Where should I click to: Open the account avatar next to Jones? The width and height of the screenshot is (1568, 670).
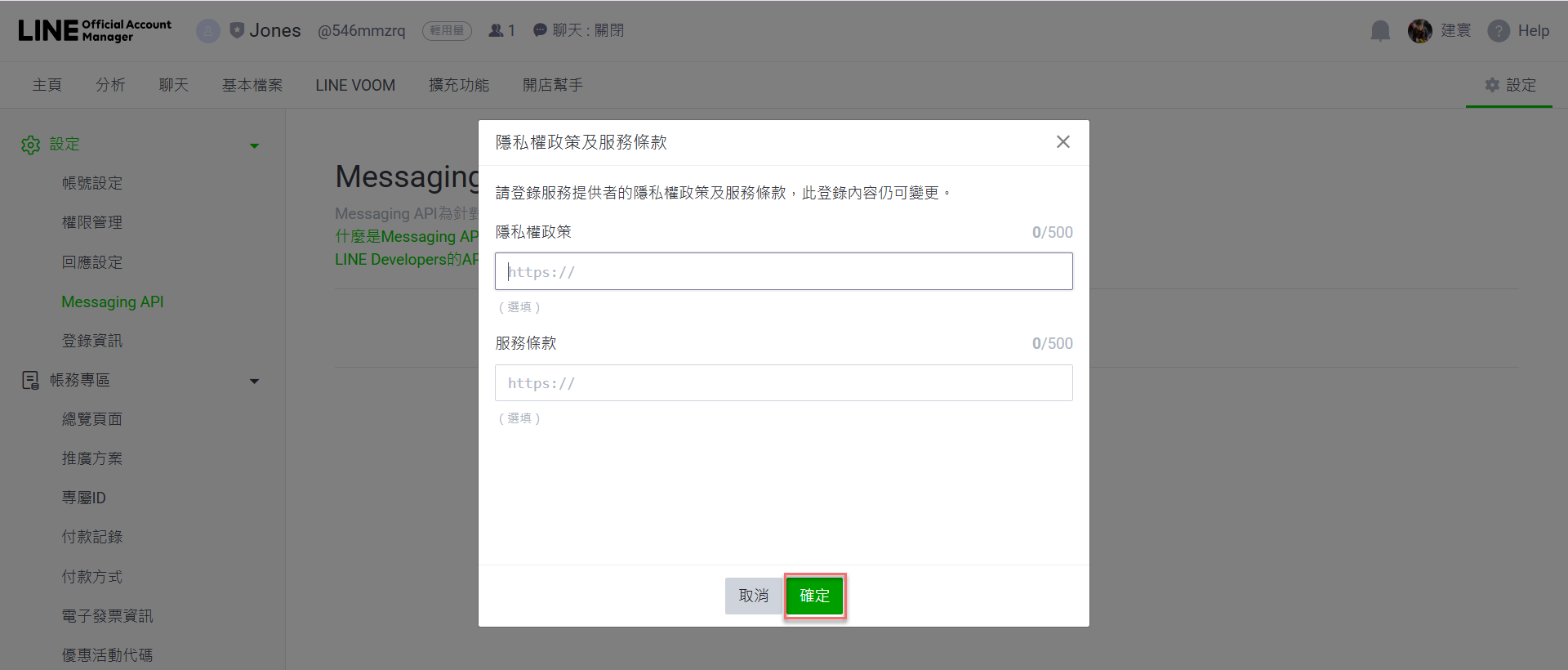[208, 31]
